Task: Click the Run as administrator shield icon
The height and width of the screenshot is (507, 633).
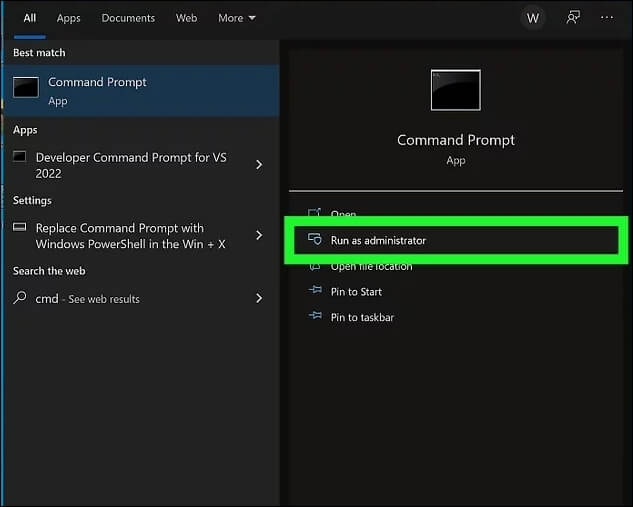Action: point(314,240)
